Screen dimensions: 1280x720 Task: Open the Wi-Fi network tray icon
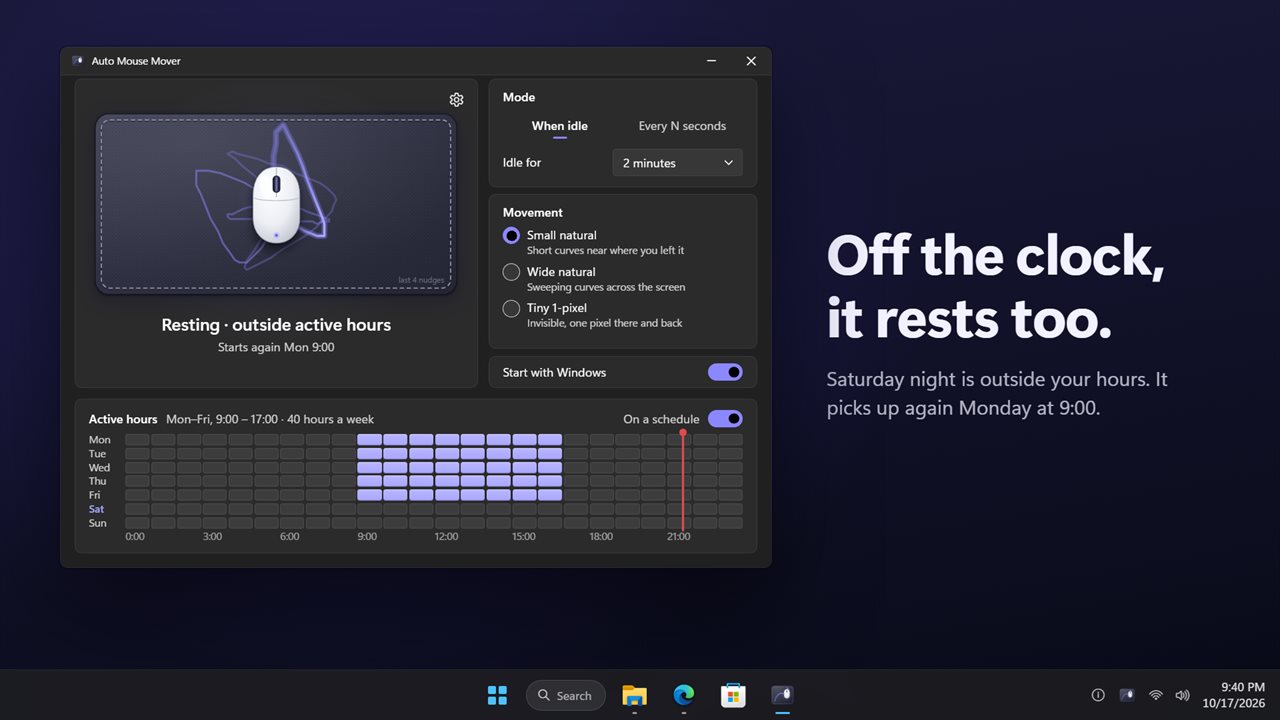[x=1155, y=695]
